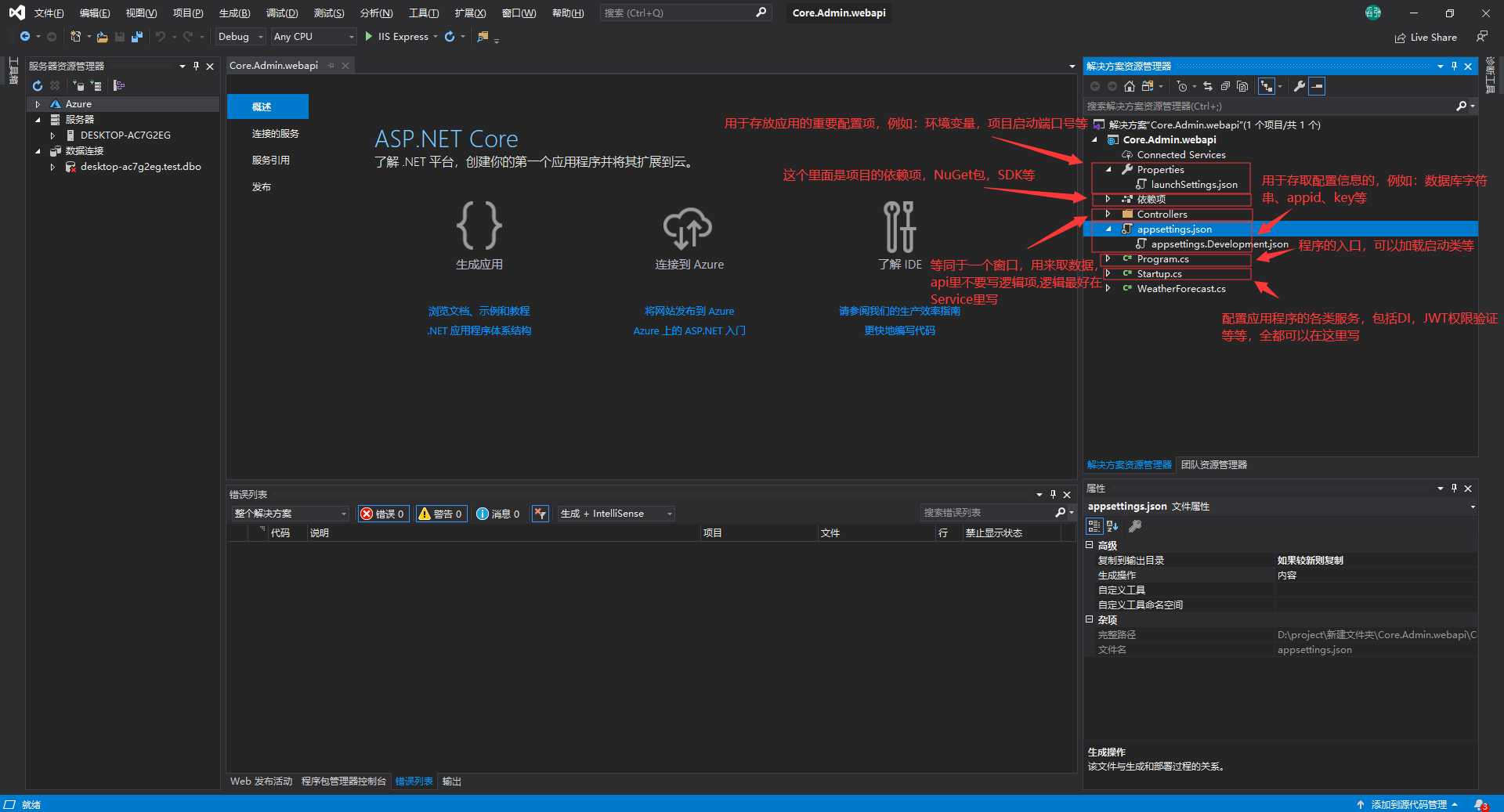Toggle the Messages 0 filter button

(x=498, y=514)
